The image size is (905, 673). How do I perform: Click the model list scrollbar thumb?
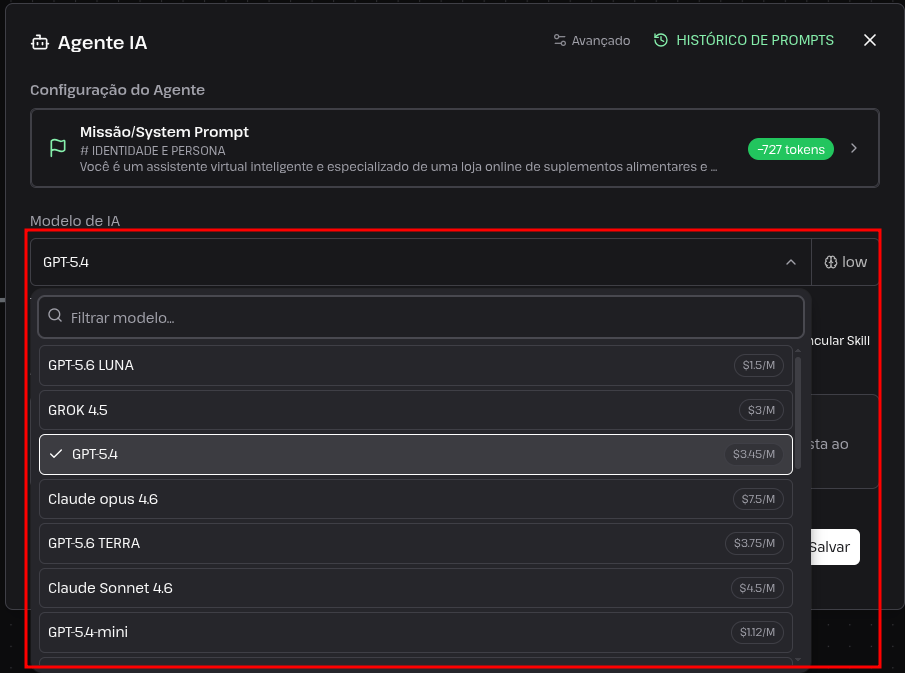(798, 413)
